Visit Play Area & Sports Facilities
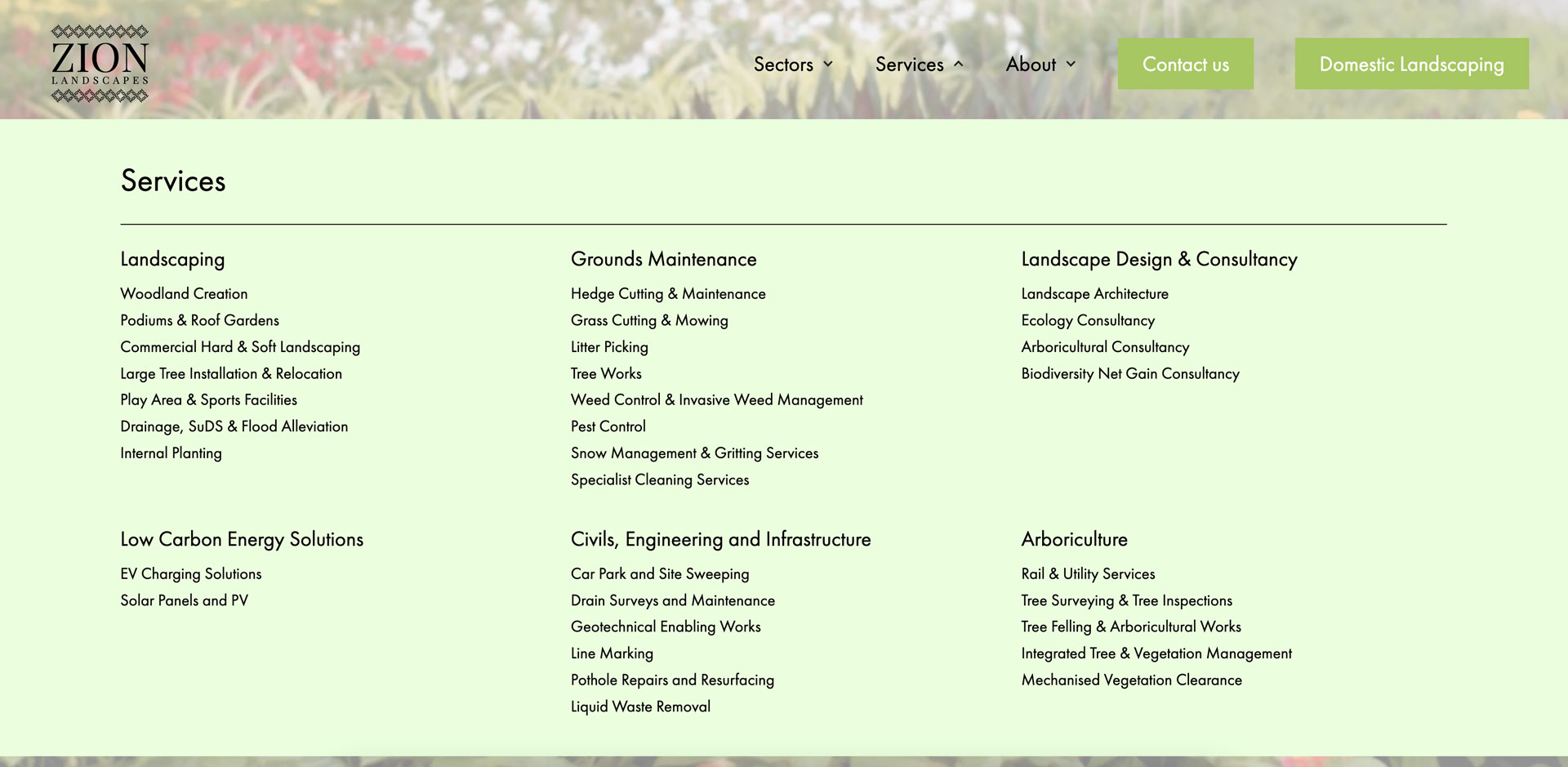The image size is (1568, 767). [208, 399]
